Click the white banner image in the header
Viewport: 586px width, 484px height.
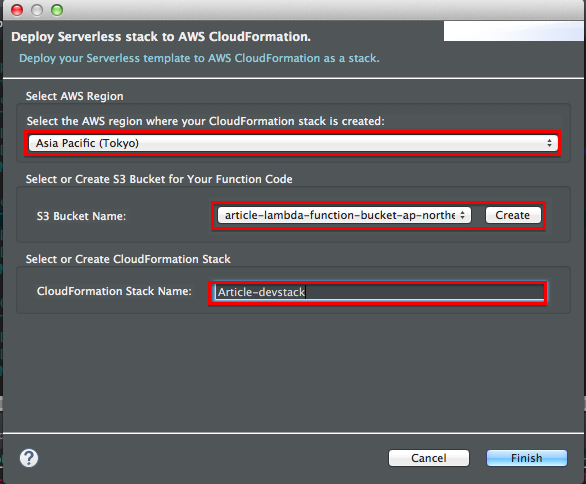pos(513,31)
